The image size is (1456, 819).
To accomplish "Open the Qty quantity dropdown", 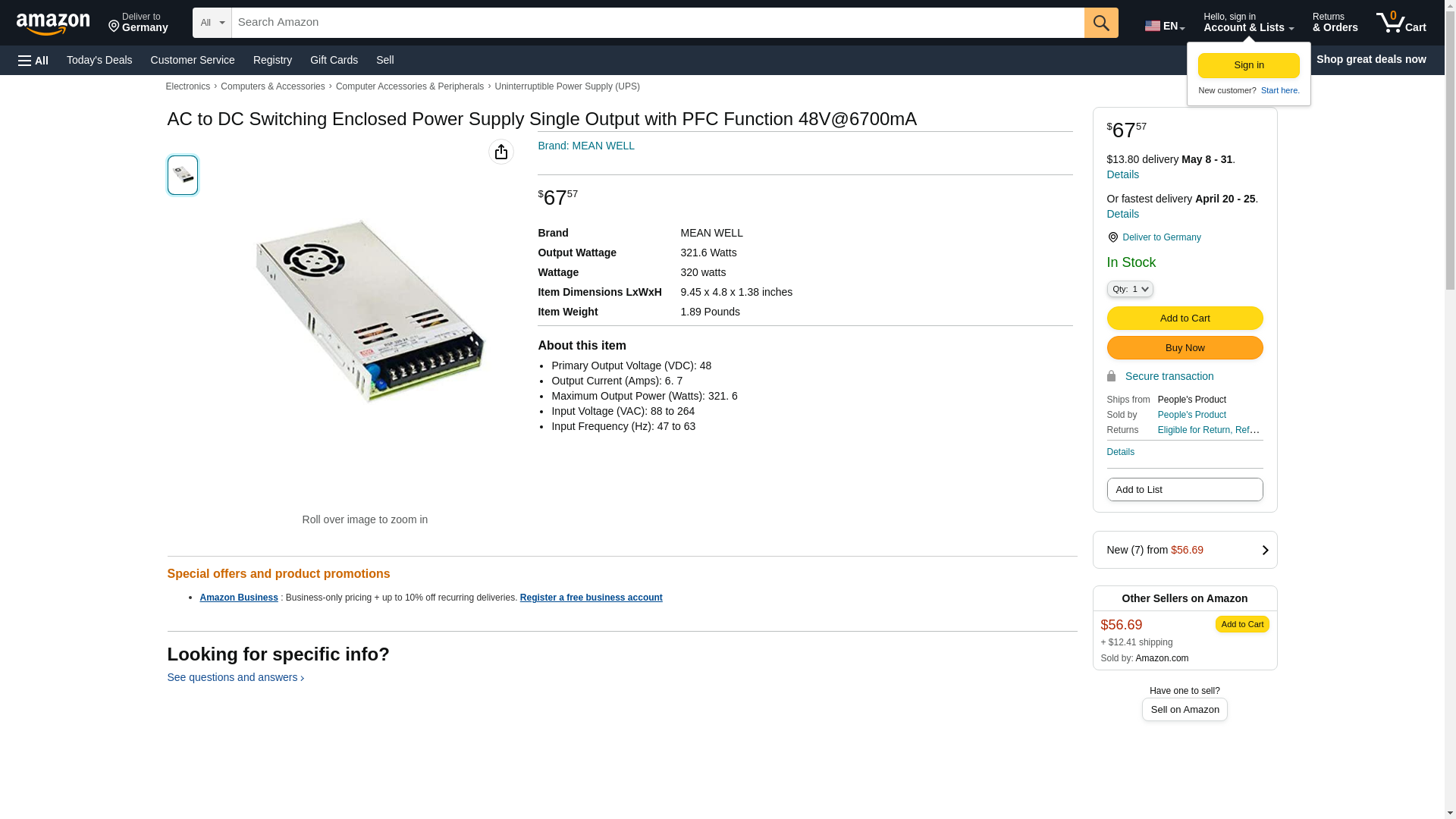I will click(x=1130, y=289).
